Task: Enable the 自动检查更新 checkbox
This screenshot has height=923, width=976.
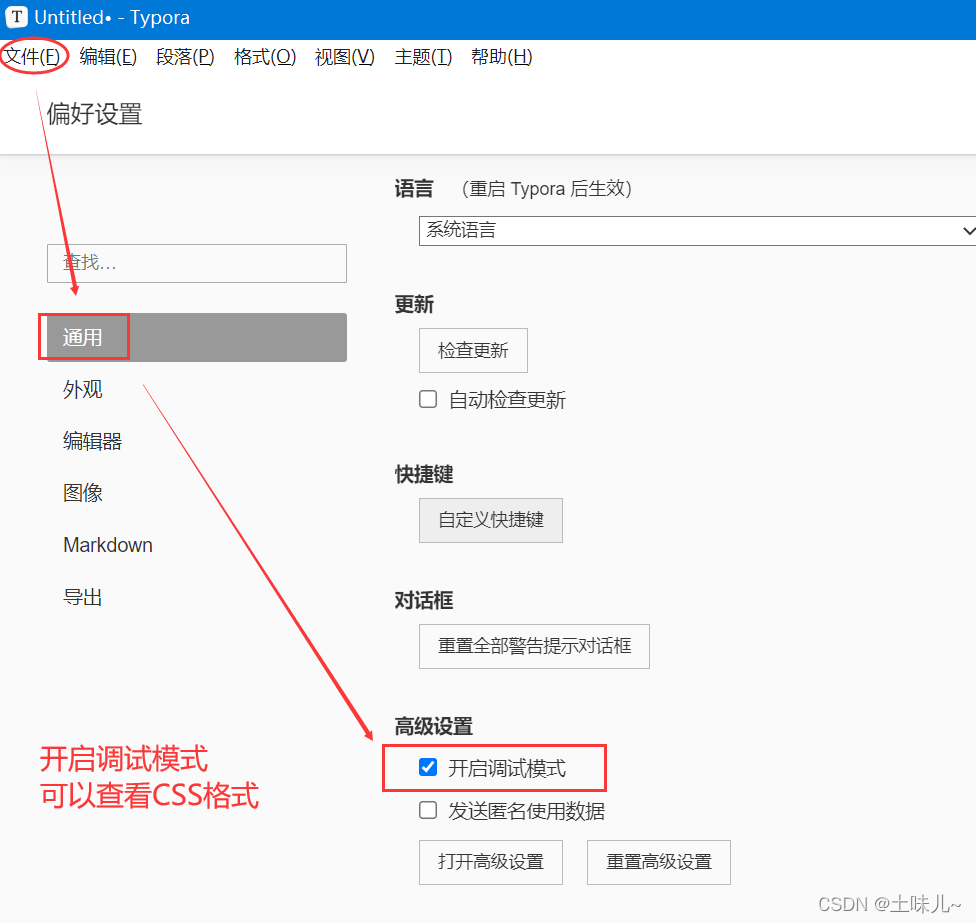Action: point(428,399)
